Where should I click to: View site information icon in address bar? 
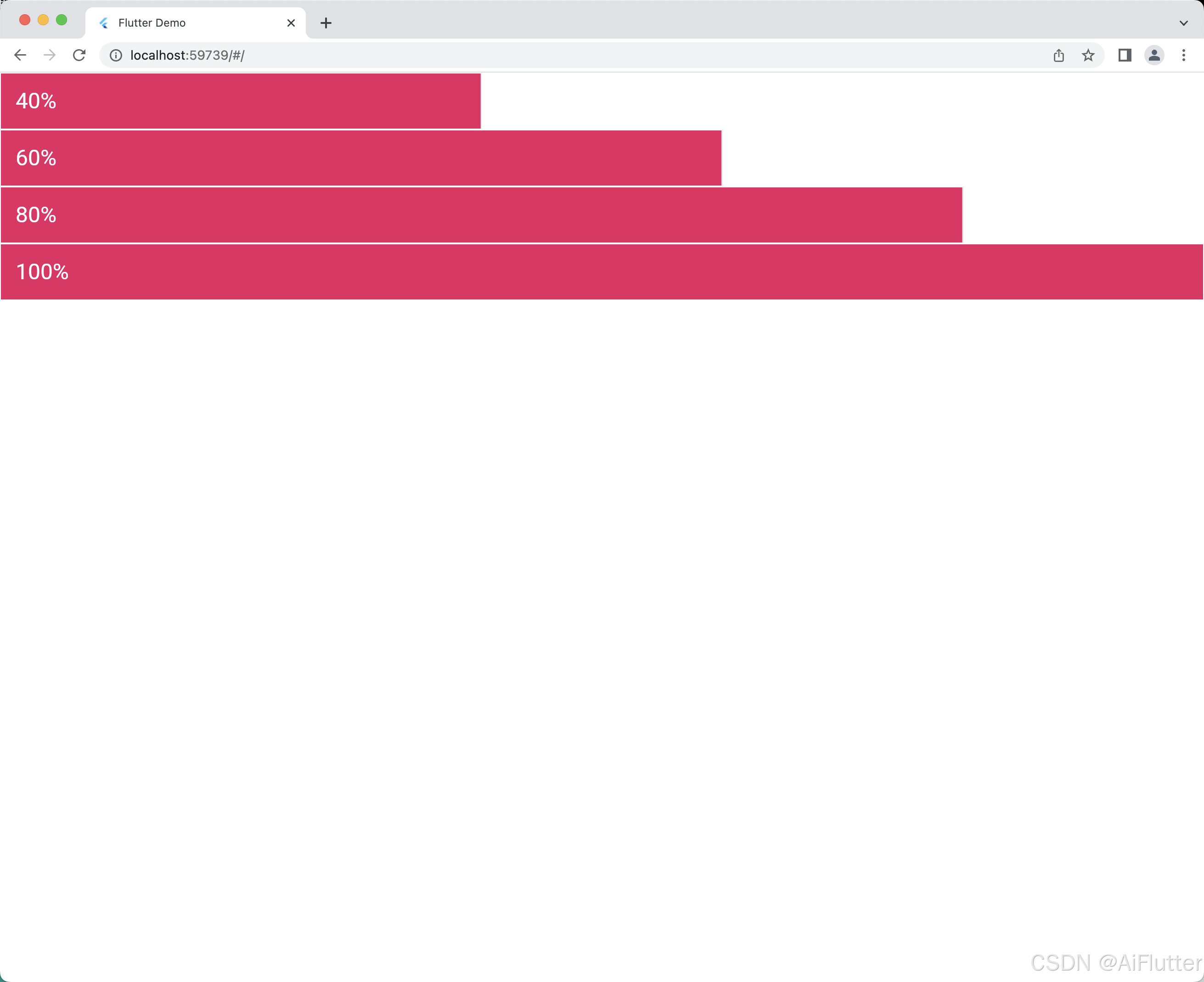pos(116,55)
